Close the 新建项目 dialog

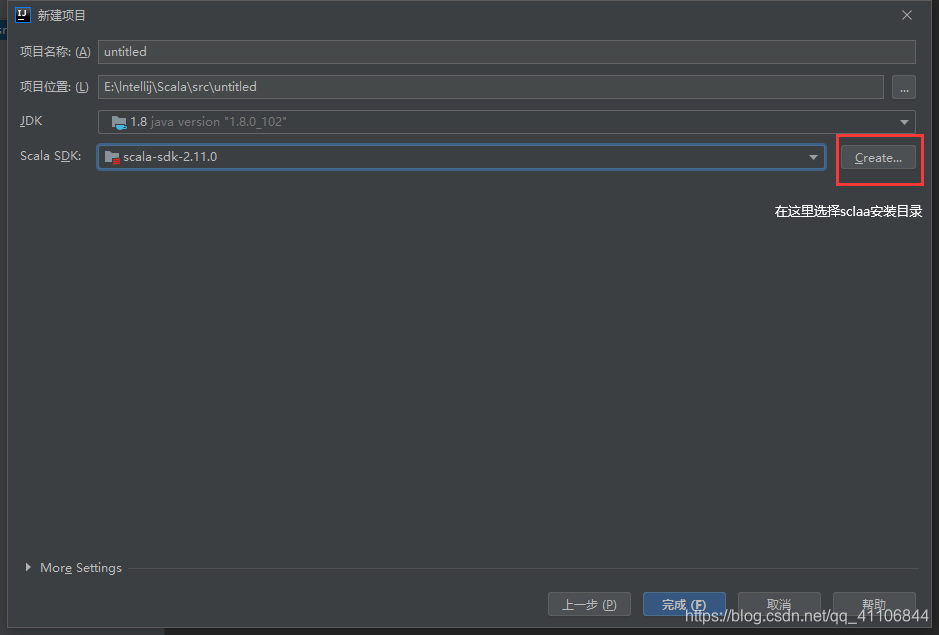coord(907,16)
